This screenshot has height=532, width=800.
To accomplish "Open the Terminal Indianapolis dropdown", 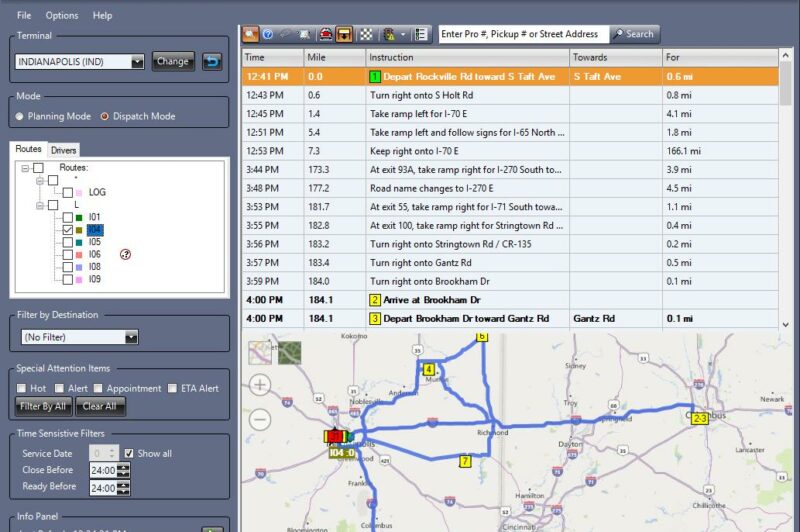I will click(137, 62).
